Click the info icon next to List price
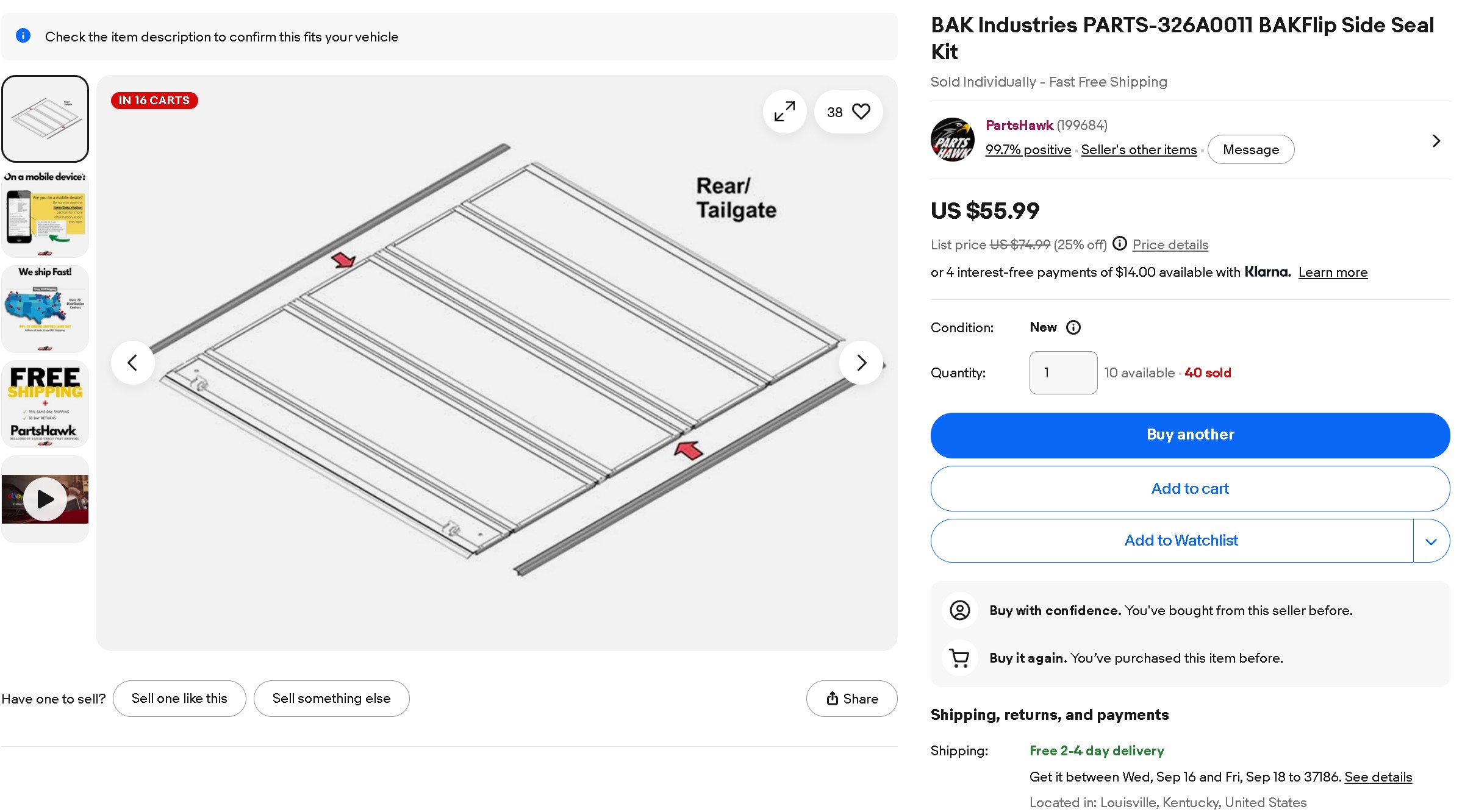Viewport: 1476px width, 812px height. click(x=1120, y=244)
